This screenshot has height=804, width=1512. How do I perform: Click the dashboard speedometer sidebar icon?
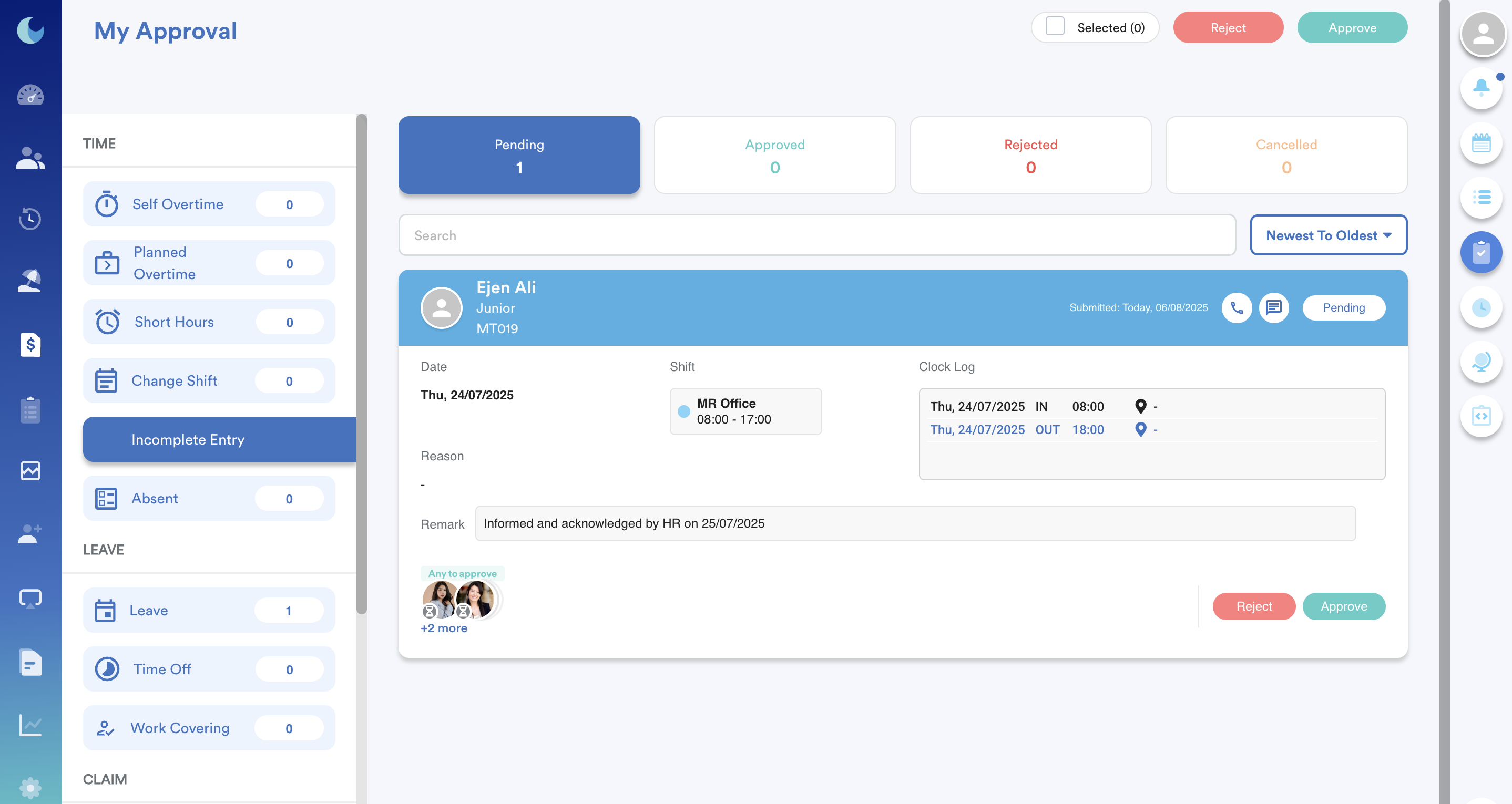[x=30, y=95]
